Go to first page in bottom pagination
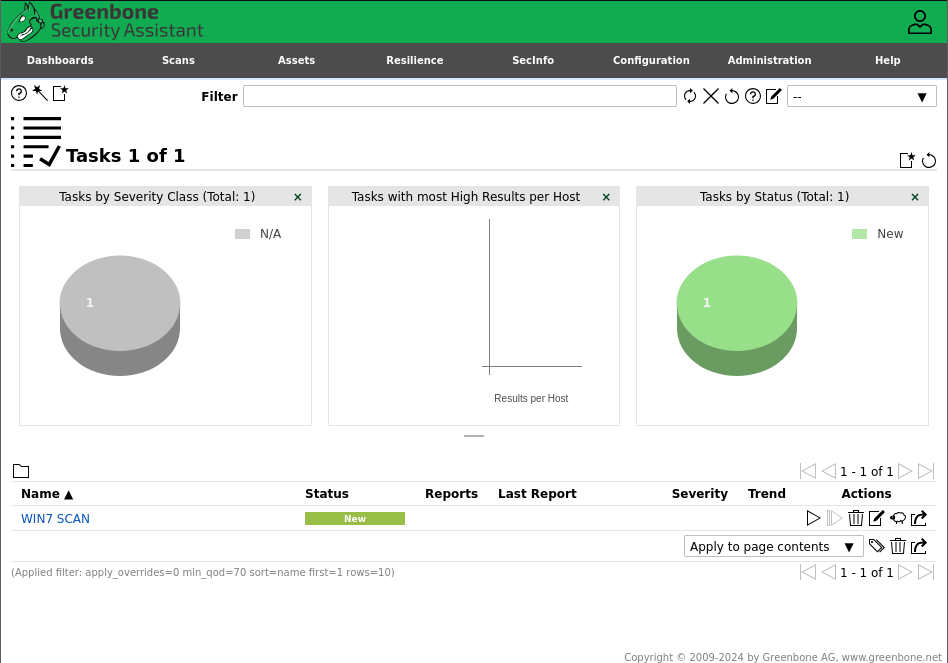 pos(808,572)
